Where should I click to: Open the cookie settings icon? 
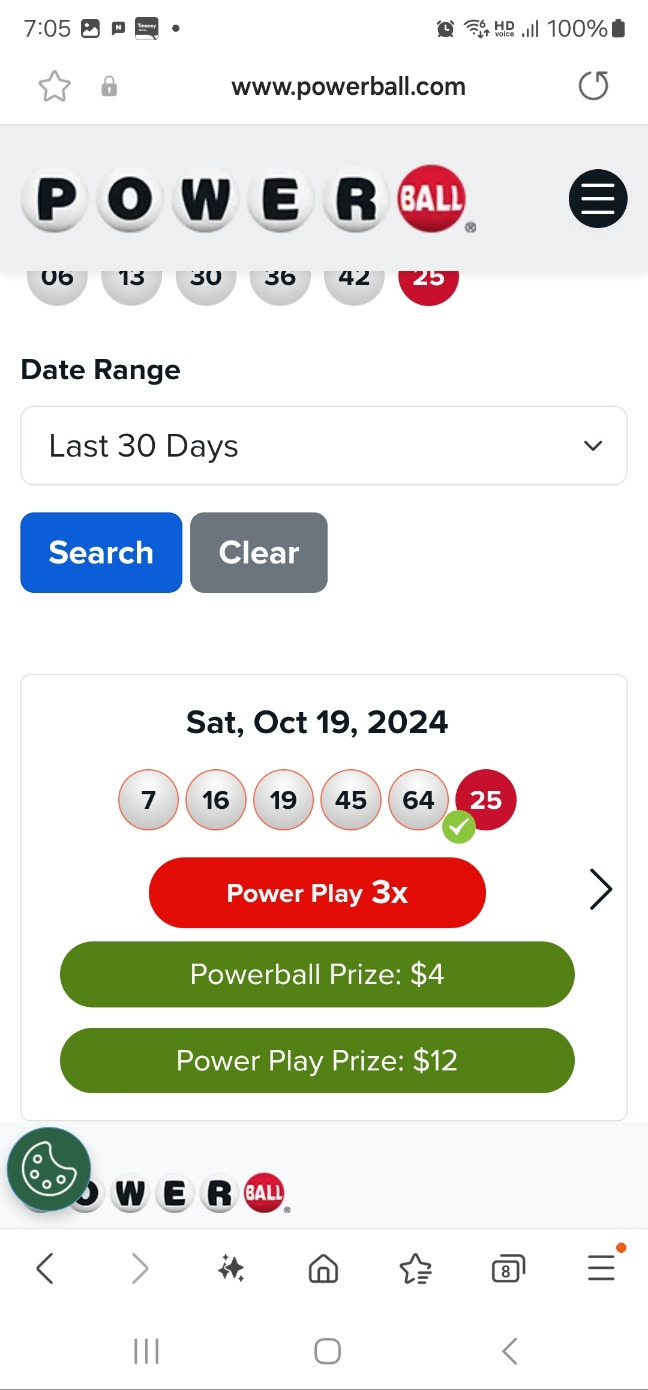[x=49, y=1169]
